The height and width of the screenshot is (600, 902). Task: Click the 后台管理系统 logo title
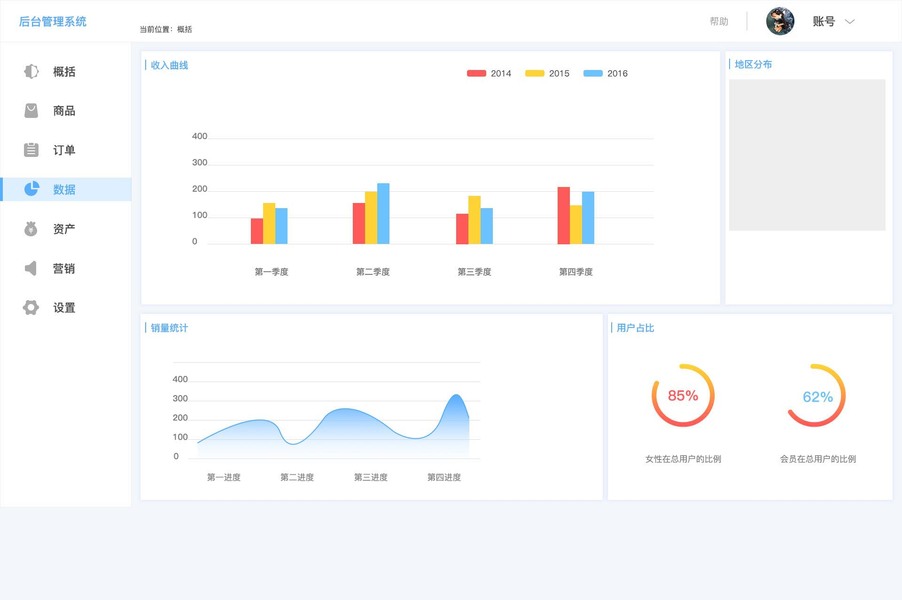pos(52,21)
